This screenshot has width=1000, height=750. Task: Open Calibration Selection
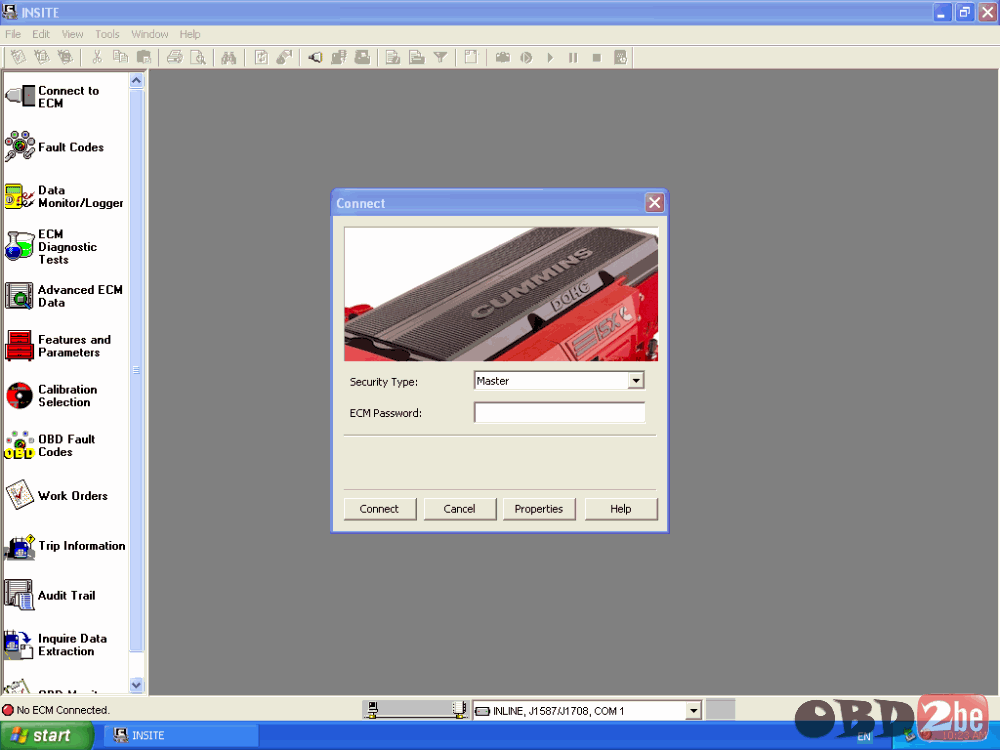pos(51,395)
